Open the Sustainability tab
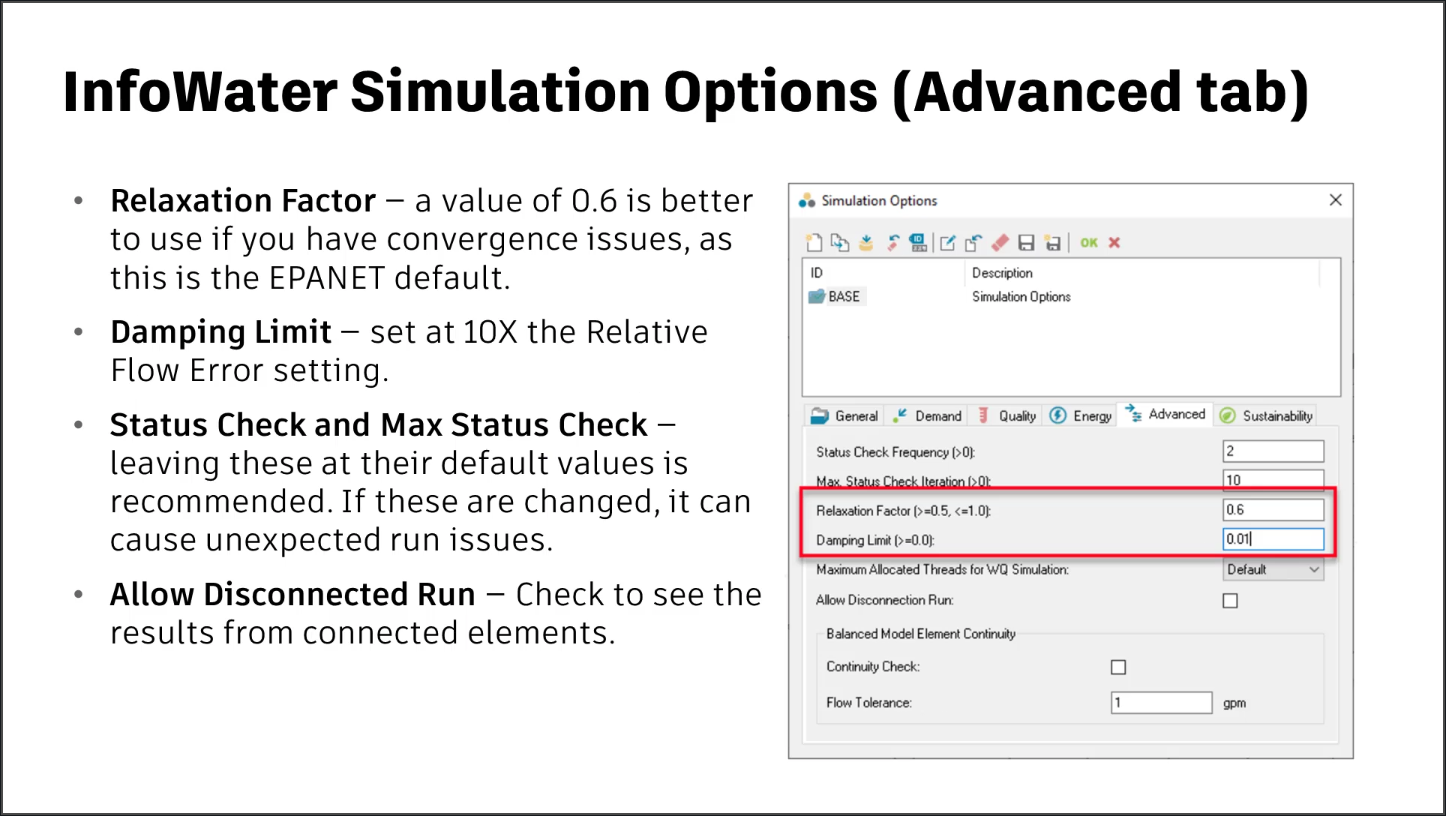 [1266, 416]
